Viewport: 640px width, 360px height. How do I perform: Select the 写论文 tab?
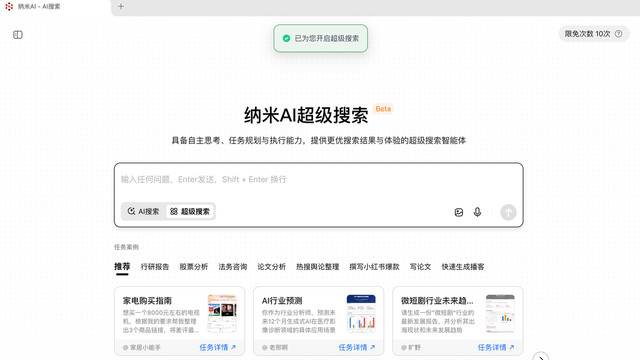coord(420,267)
